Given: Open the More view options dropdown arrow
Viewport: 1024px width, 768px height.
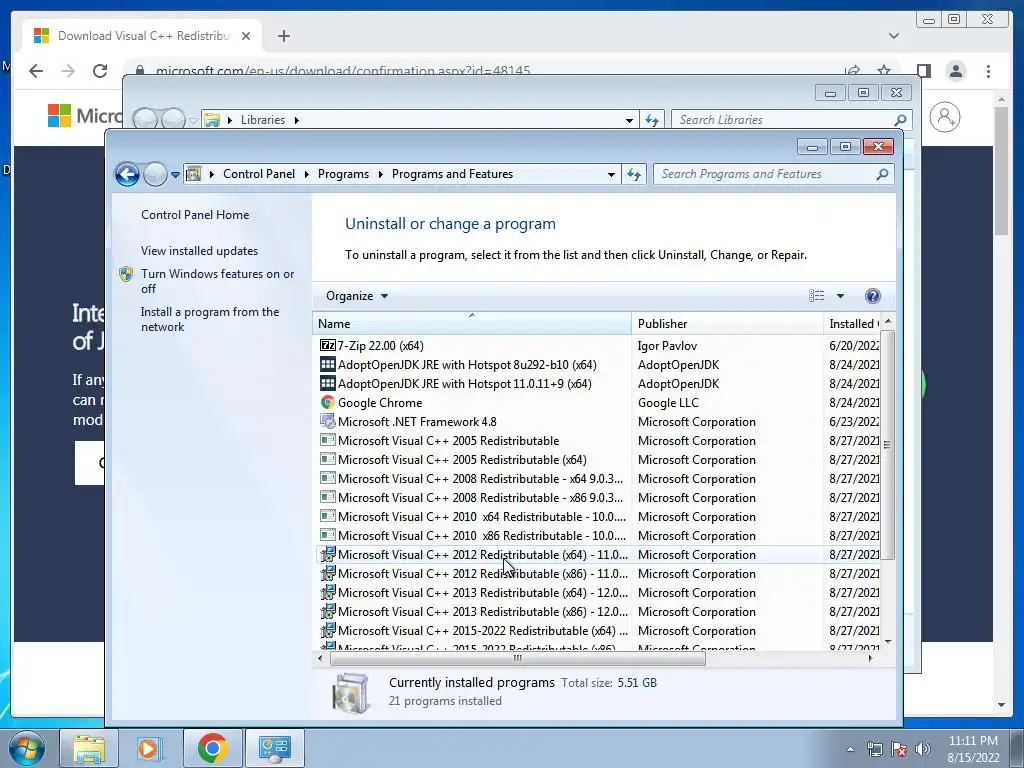Looking at the screenshot, I should click(x=840, y=296).
